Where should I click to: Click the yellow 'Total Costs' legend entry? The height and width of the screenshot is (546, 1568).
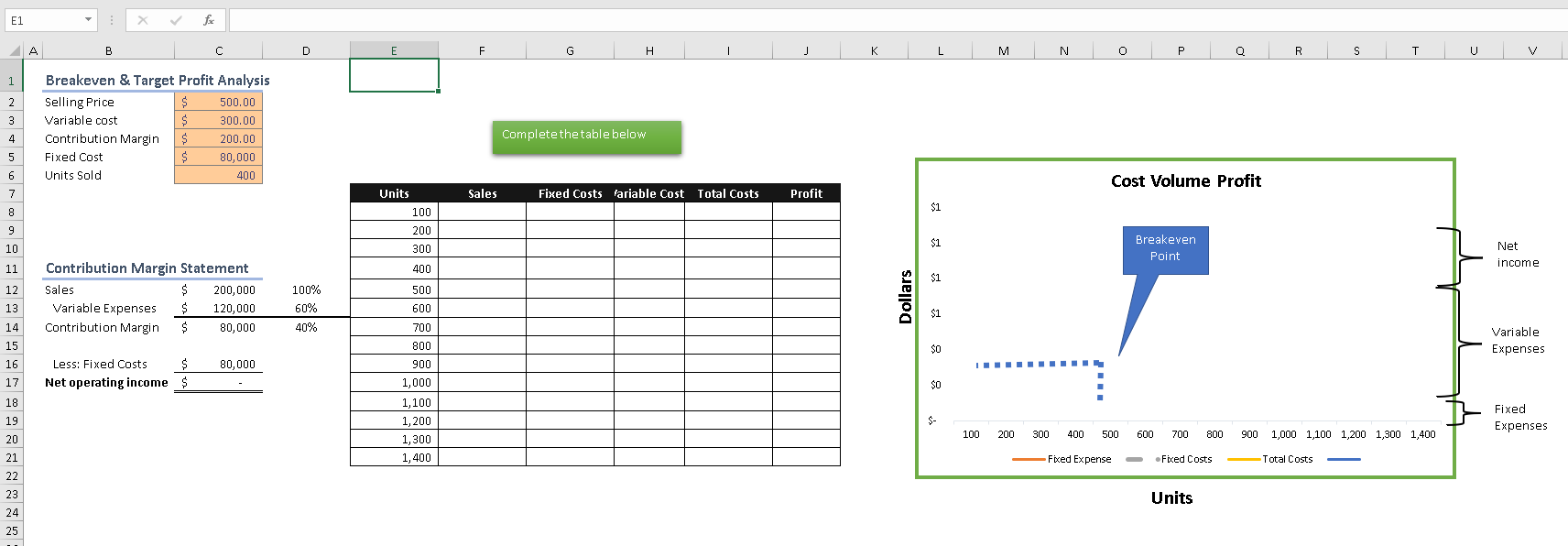click(1270, 459)
